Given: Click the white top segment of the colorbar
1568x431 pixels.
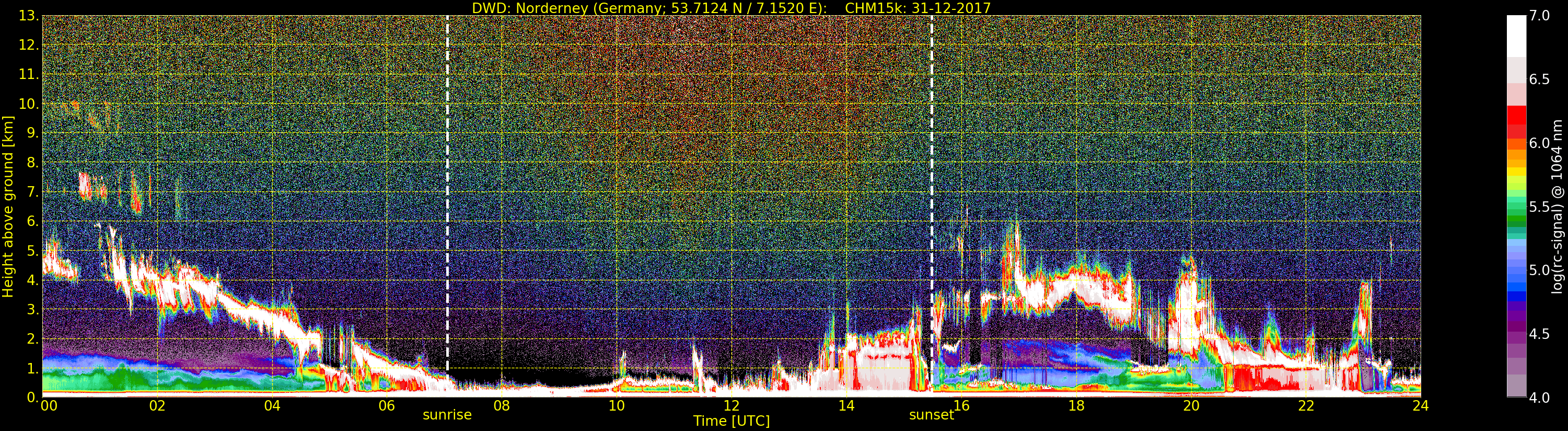Looking at the screenshot, I should (1516, 36).
